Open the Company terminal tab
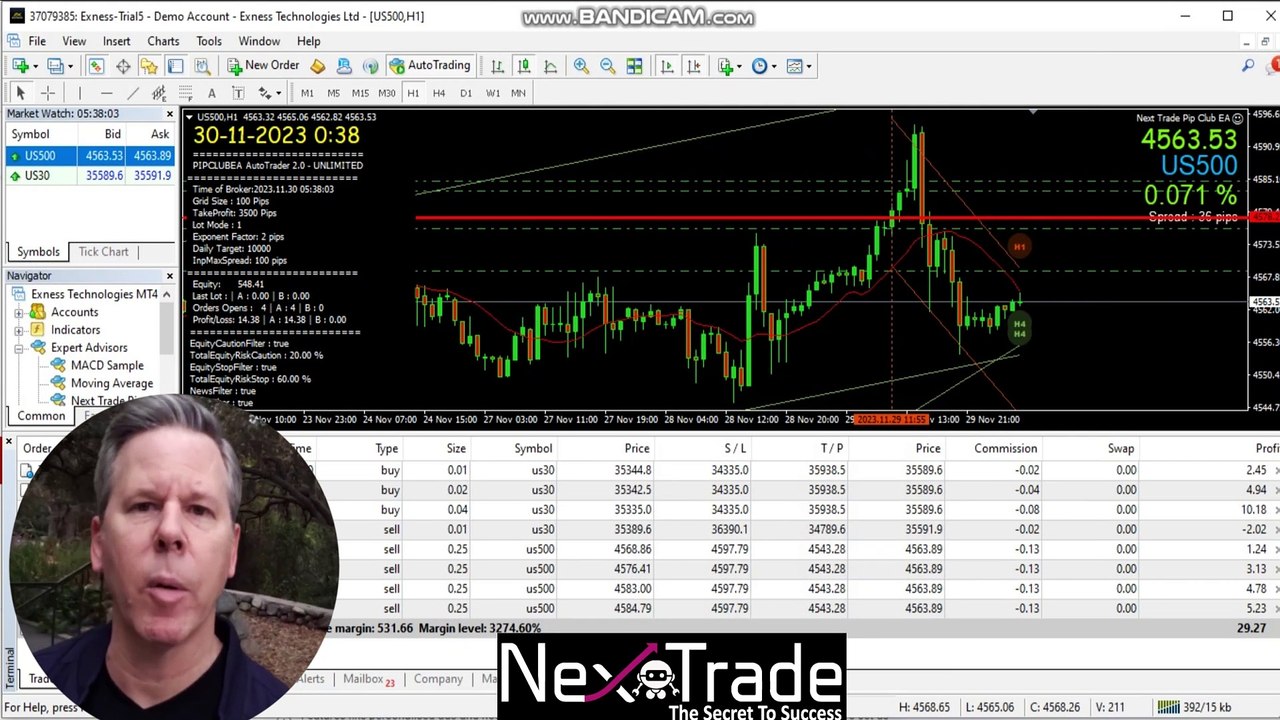The height and width of the screenshot is (720, 1280). click(438, 679)
